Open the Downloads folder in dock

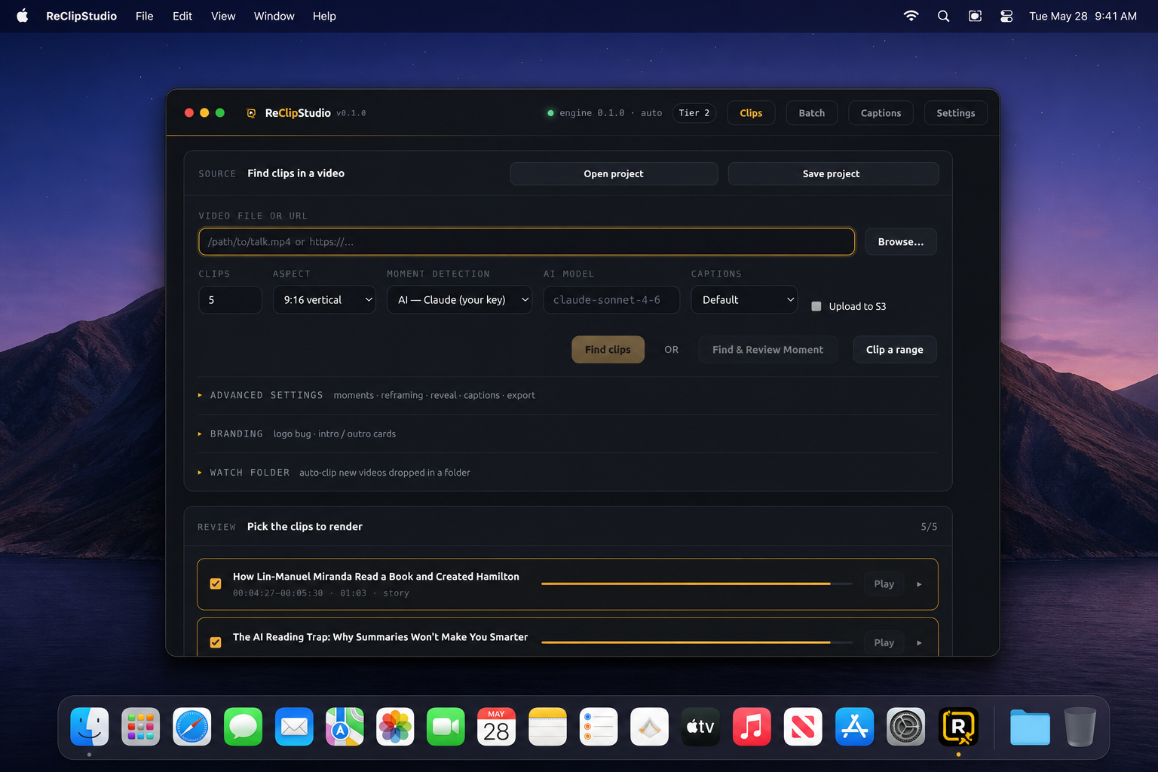(1029, 727)
